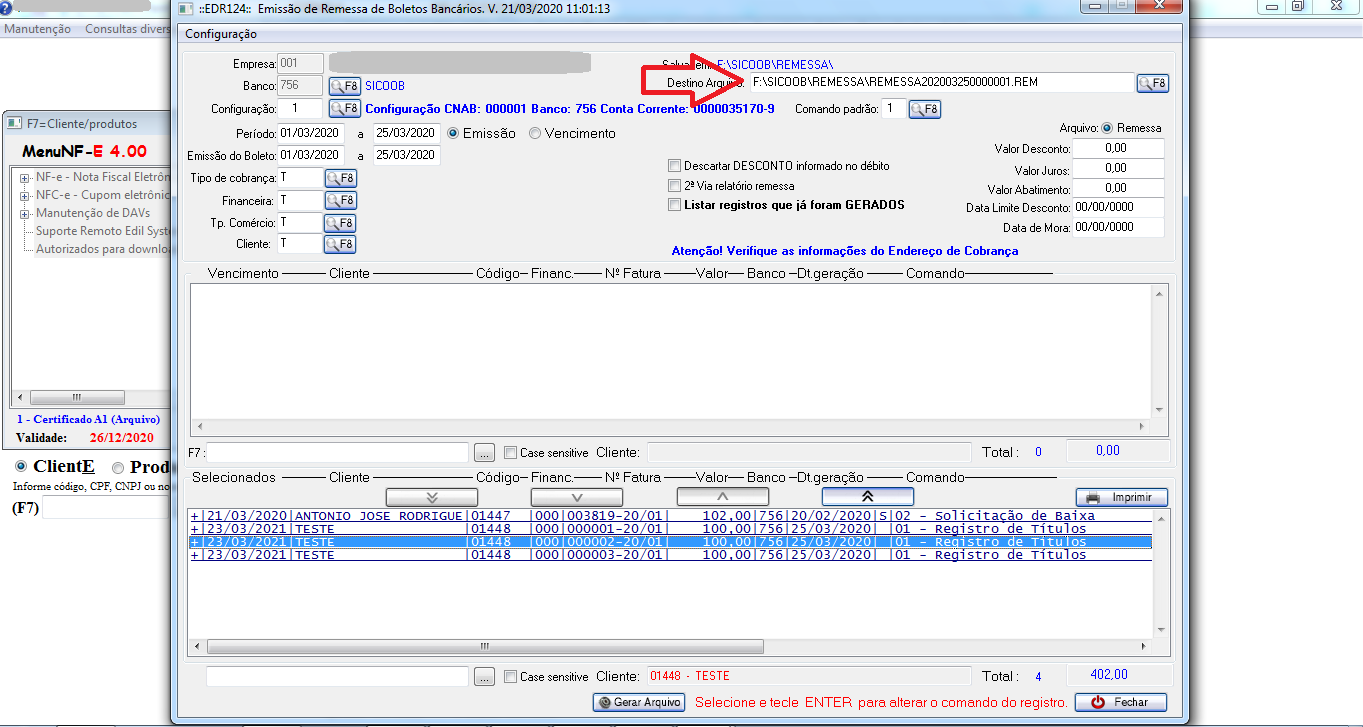This screenshot has height=727, width=1363.
Task: Click the Valor Desconto input field
Action: [x=1119, y=149]
